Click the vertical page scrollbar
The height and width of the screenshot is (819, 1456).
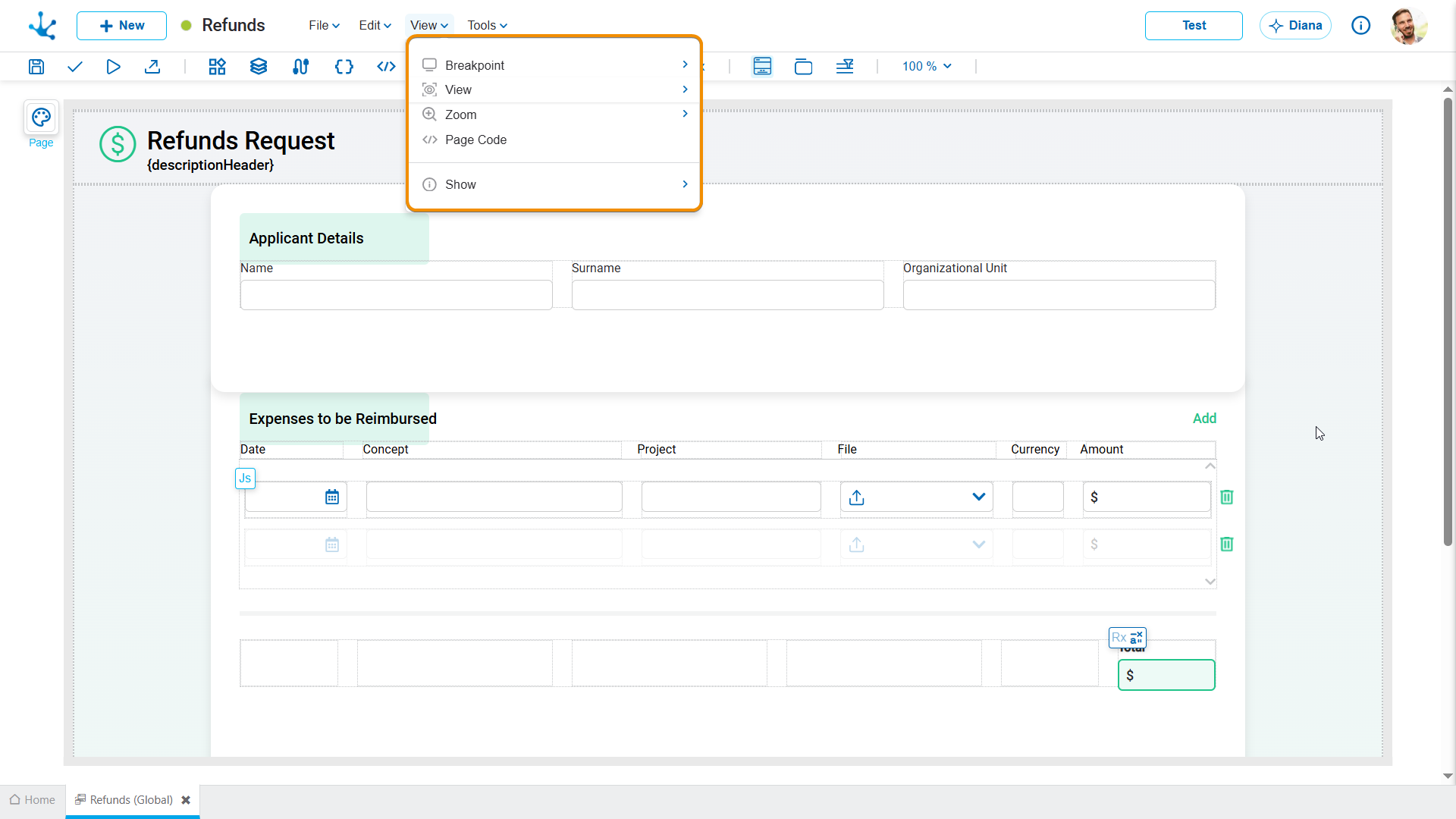click(x=1448, y=322)
